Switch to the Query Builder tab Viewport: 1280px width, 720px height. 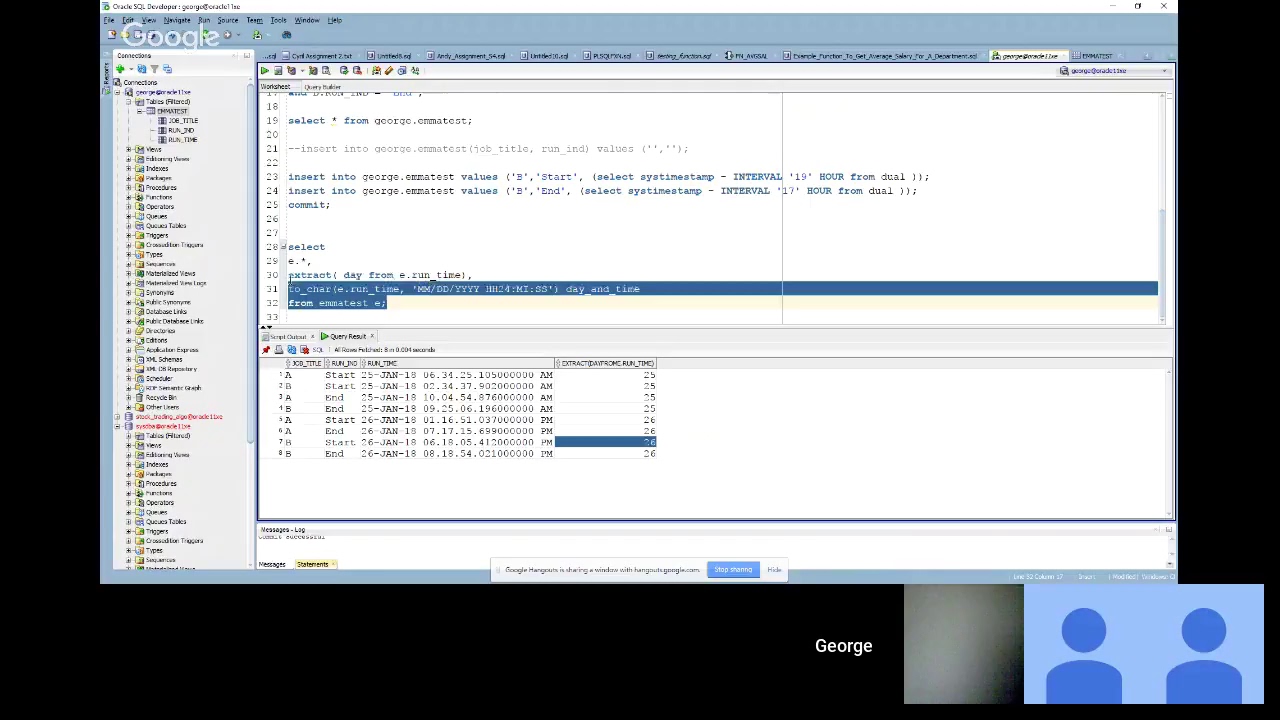322,87
